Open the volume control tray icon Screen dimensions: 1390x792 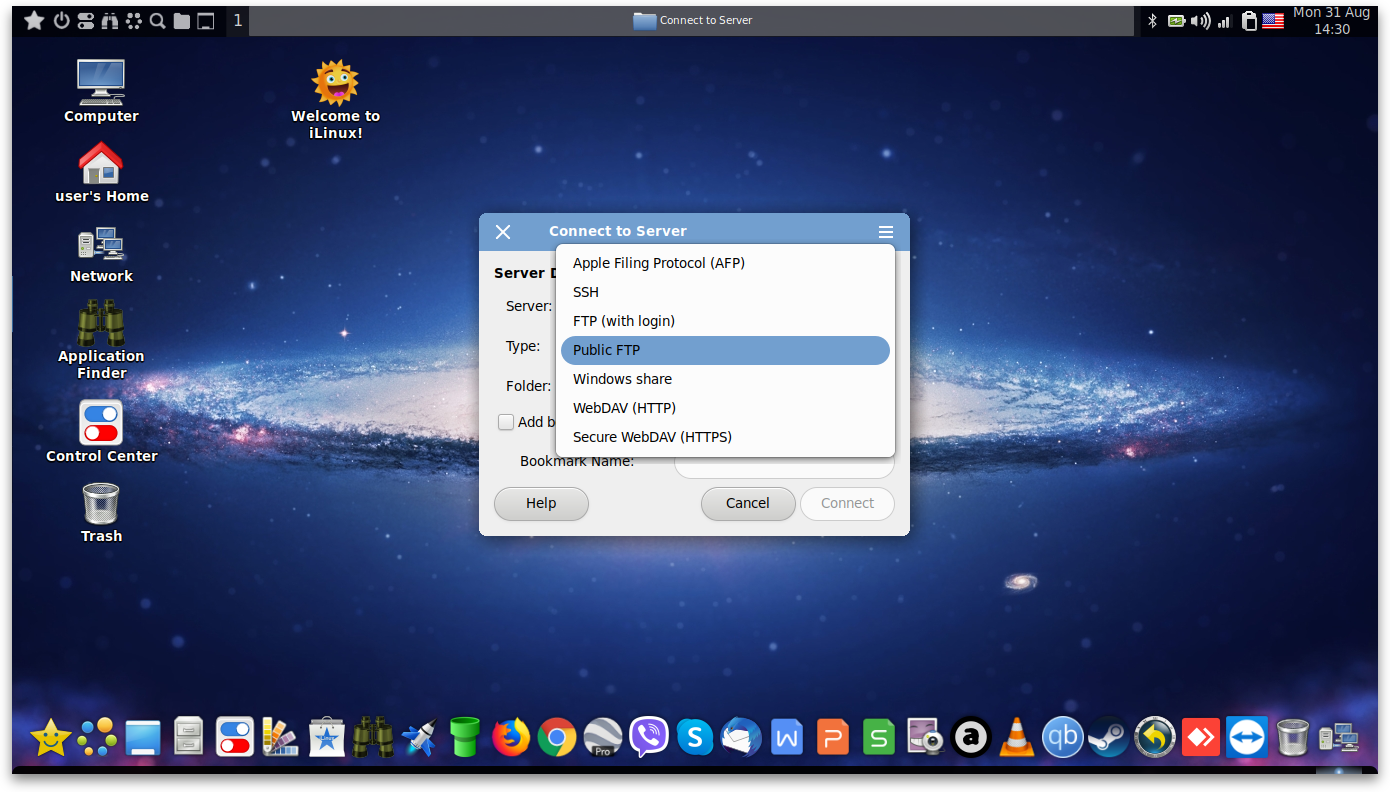coord(1201,20)
